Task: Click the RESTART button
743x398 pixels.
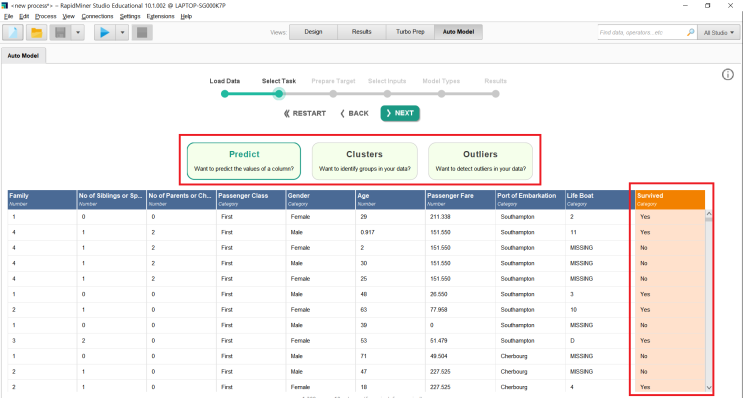Action: (x=305, y=113)
